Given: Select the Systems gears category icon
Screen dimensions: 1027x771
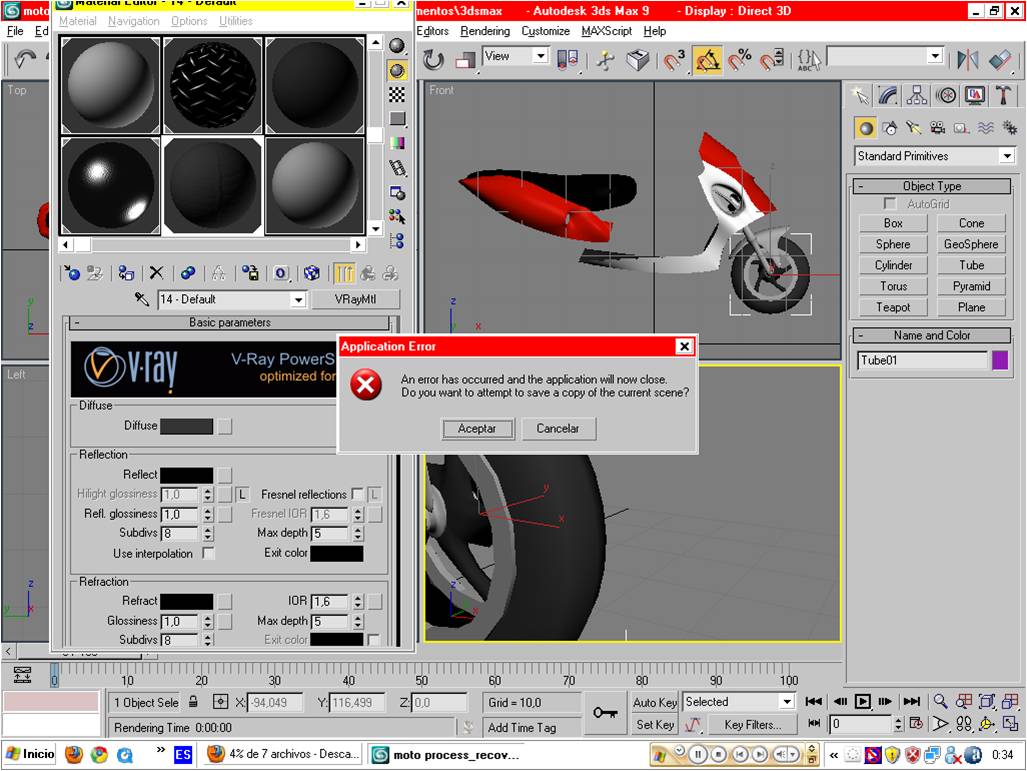Looking at the screenshot, I should click(x=1009, y=128).
